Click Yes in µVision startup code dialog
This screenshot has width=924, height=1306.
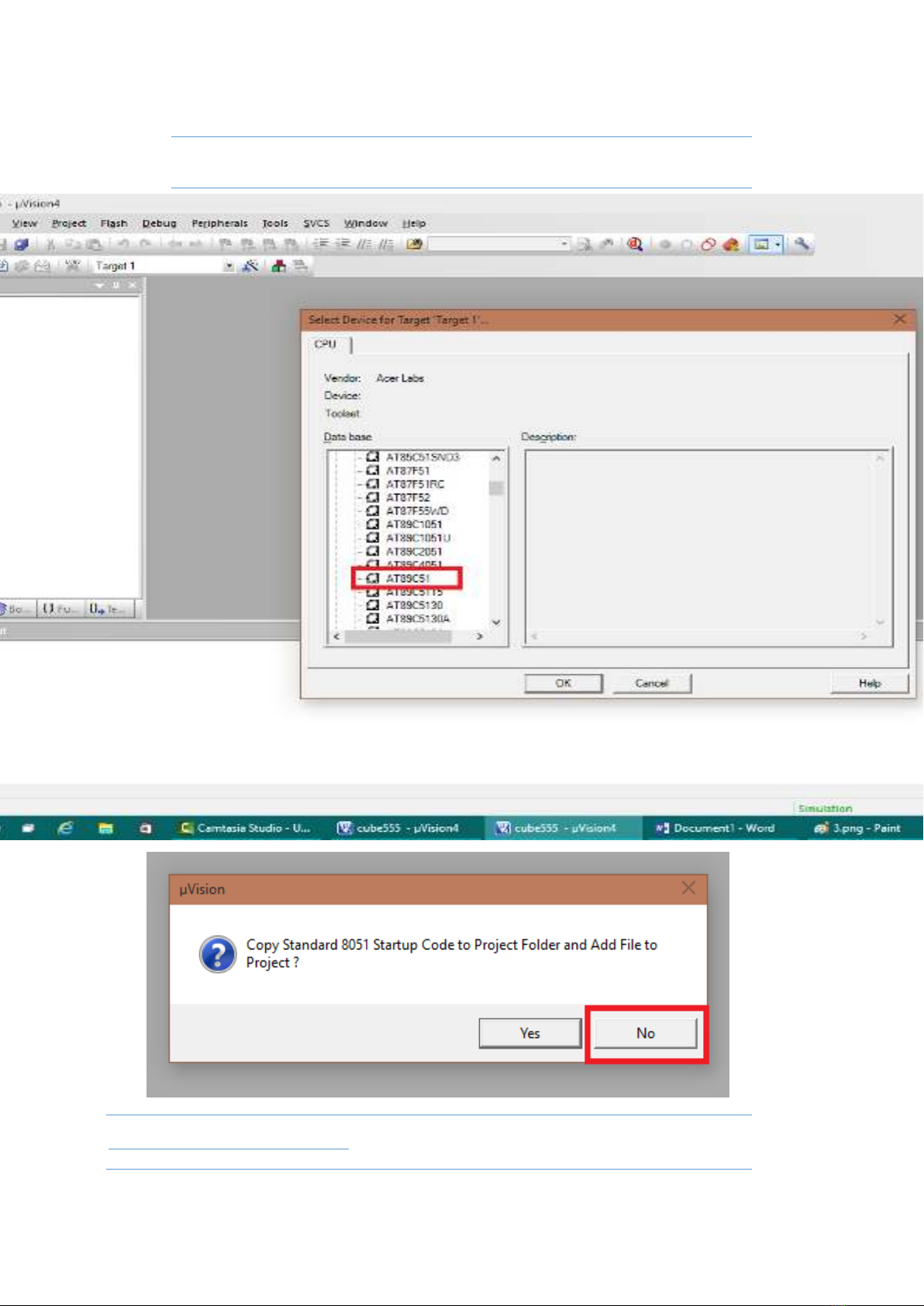click(x=530, y=1033)
